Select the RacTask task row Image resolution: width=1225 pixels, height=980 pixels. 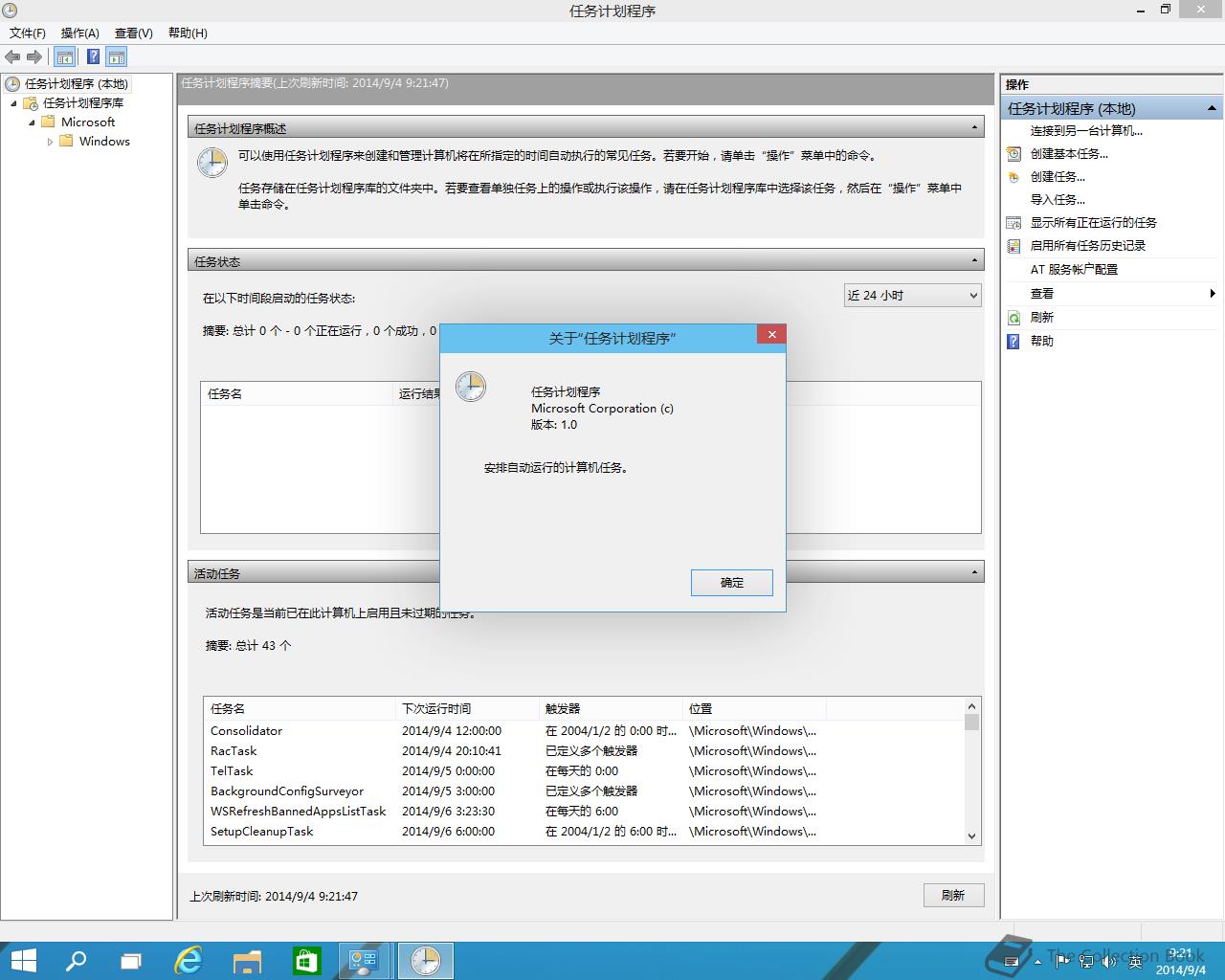[584, 751]
